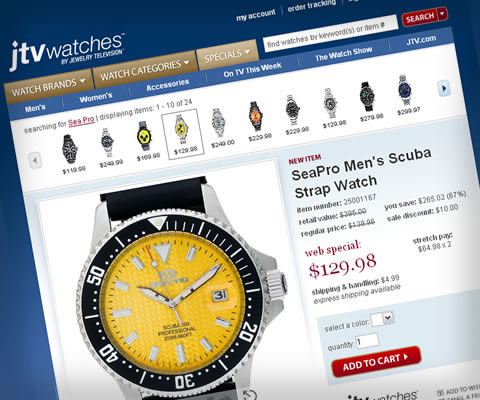Click the carousel previous arrow icon
480x400 pixels.
click(x=35, y=161)
